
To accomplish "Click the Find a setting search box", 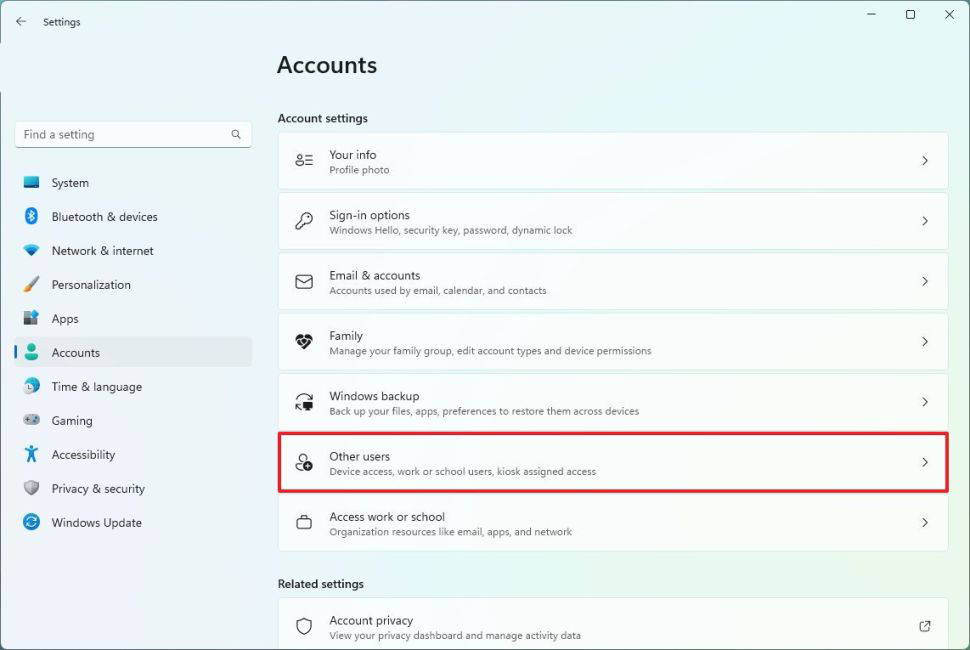I will click(120, 134).
